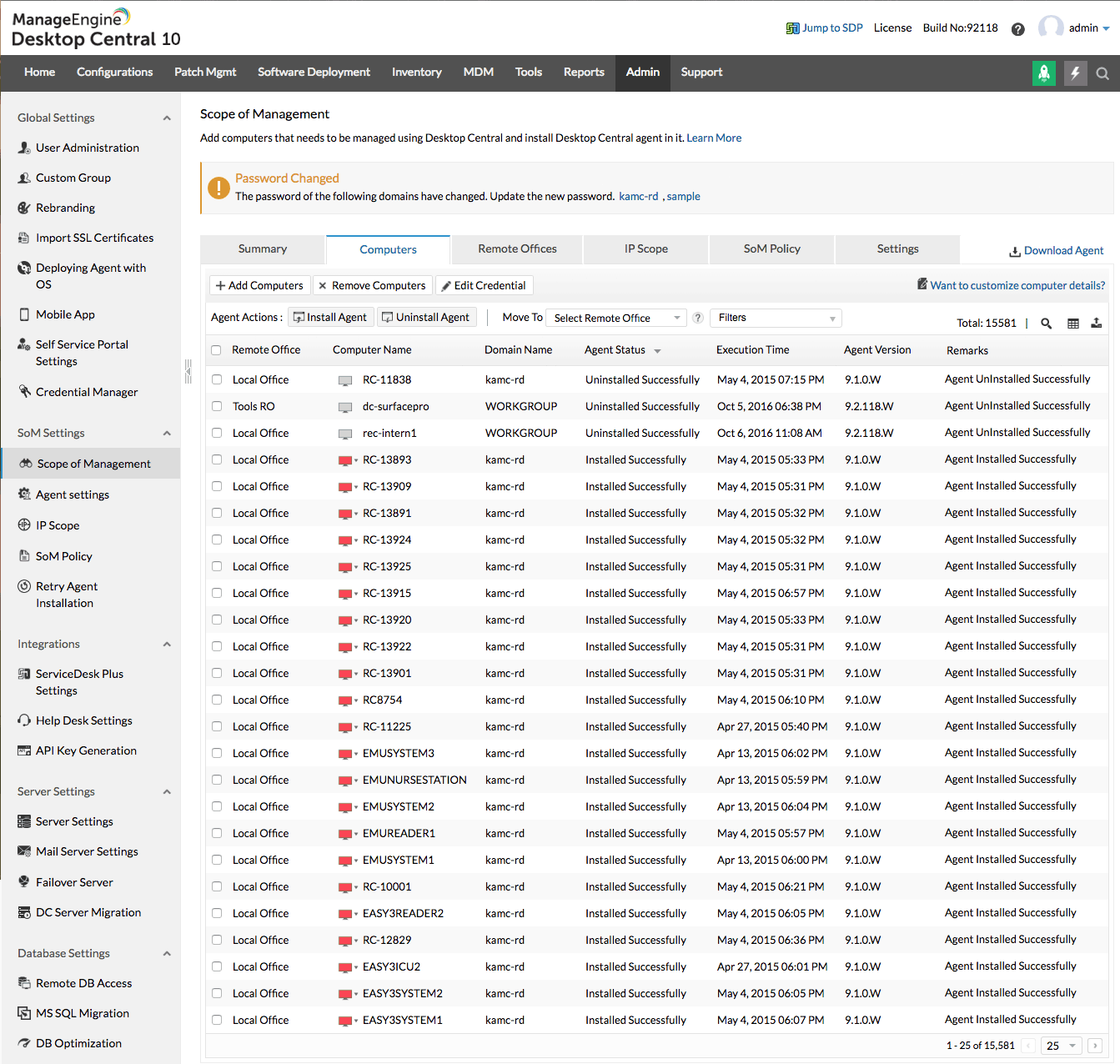
Task: Click the table search magnifier icon
Action: 1046,324
